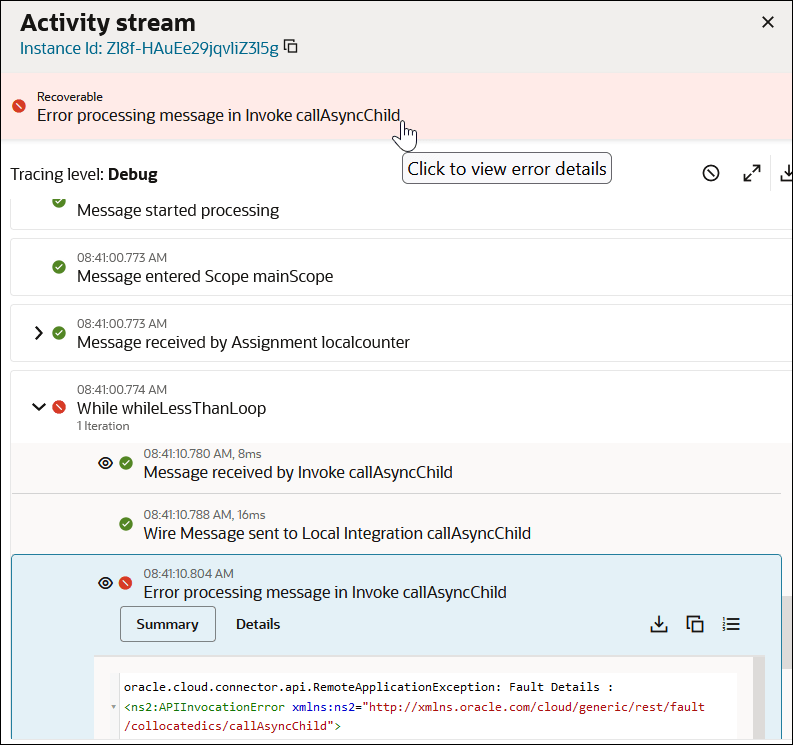Toggle line numbers list icon in error panel
This screenshot has width=793, height=745.
click(x=731, y=624)
